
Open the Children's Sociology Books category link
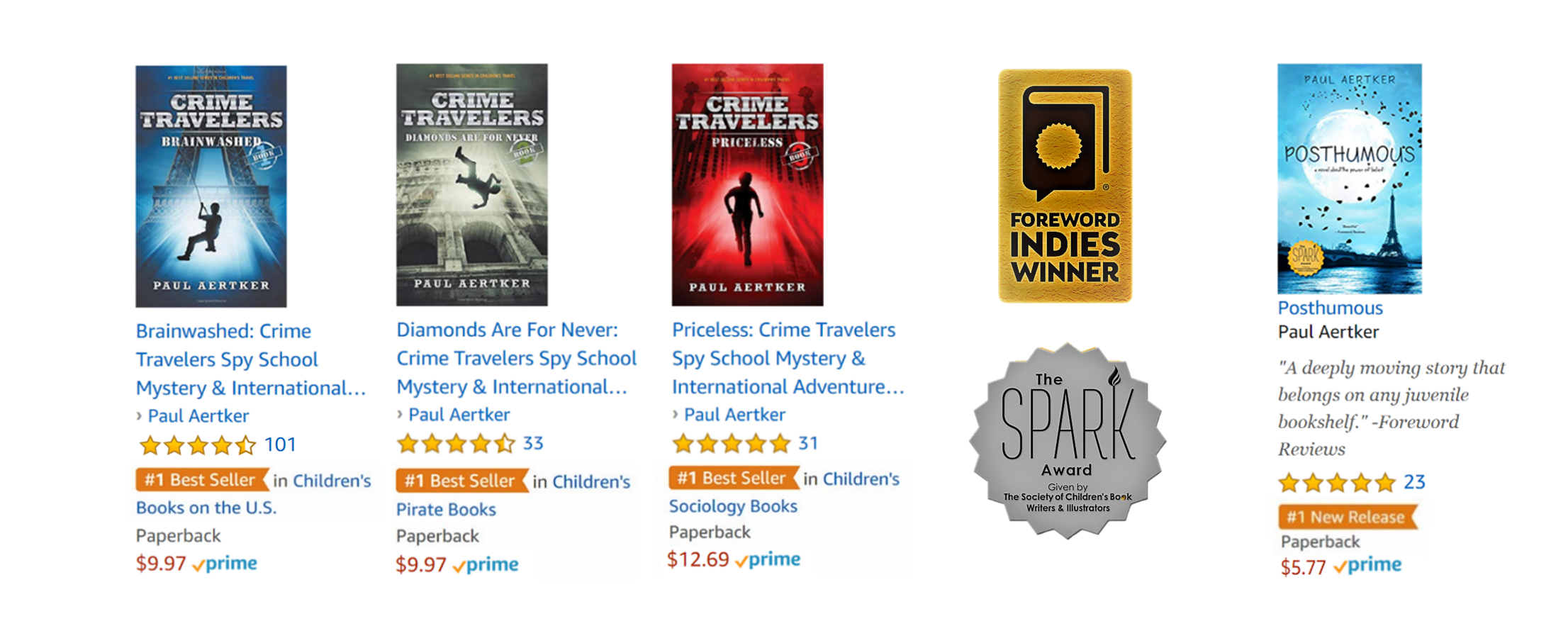coord(733,506)
